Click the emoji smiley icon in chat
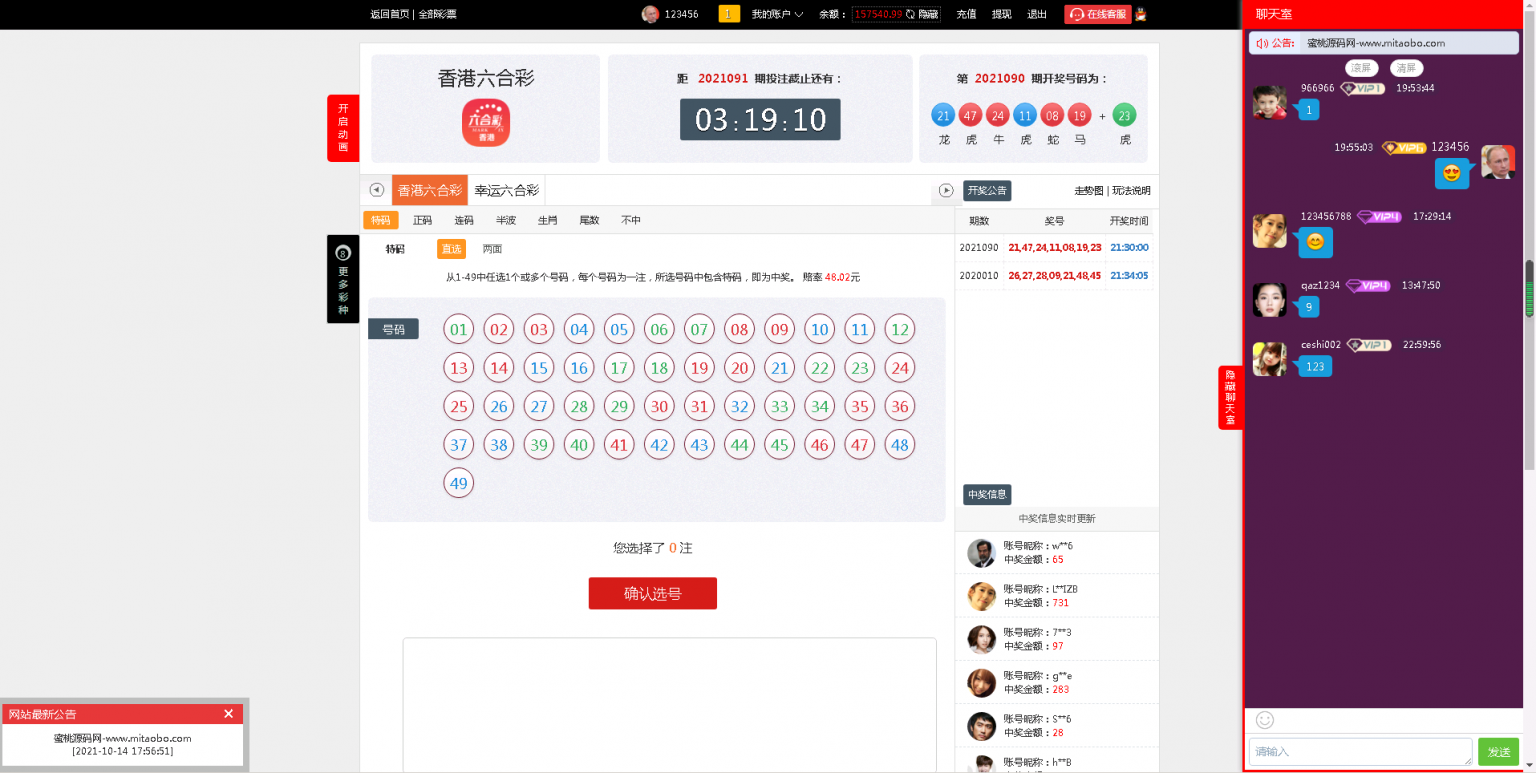 point(1265,720)
